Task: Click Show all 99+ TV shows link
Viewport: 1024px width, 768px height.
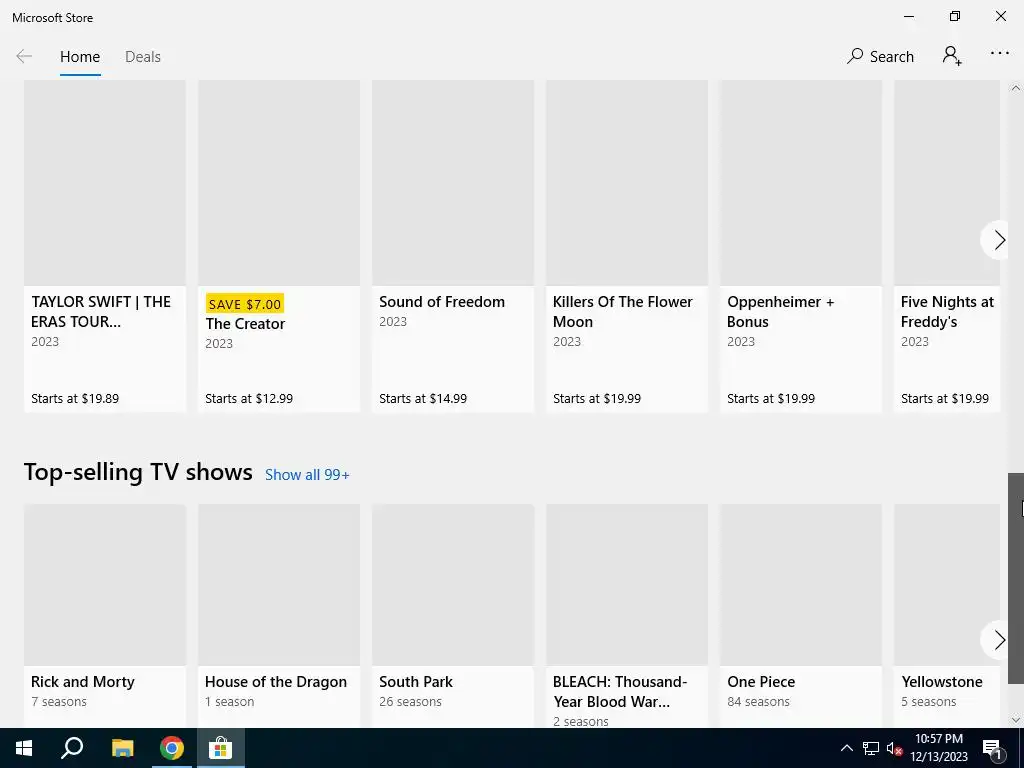Action: [307, 475]
